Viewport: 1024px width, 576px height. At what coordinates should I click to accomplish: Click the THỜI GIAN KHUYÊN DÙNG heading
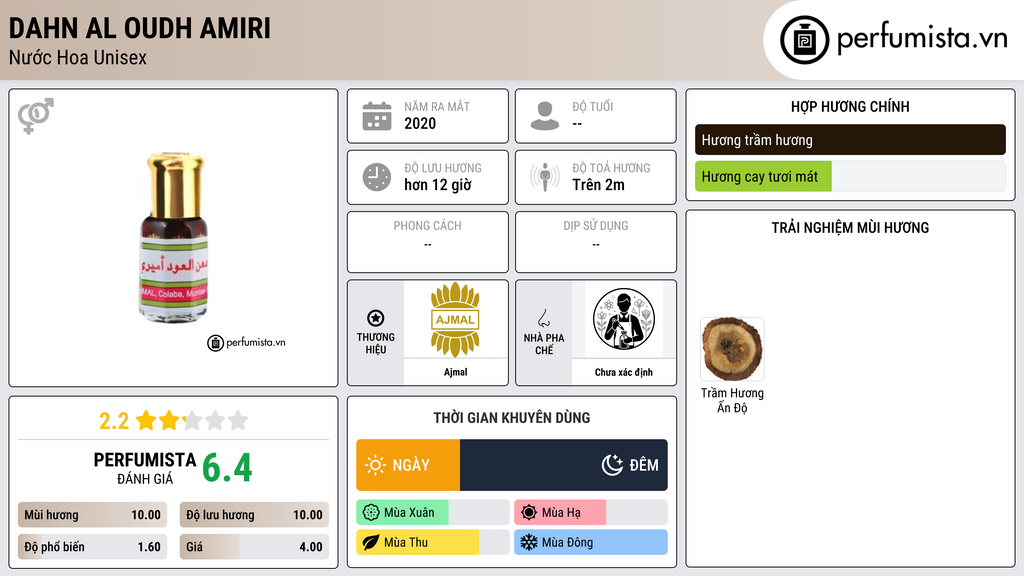click(x=512, y=418)
